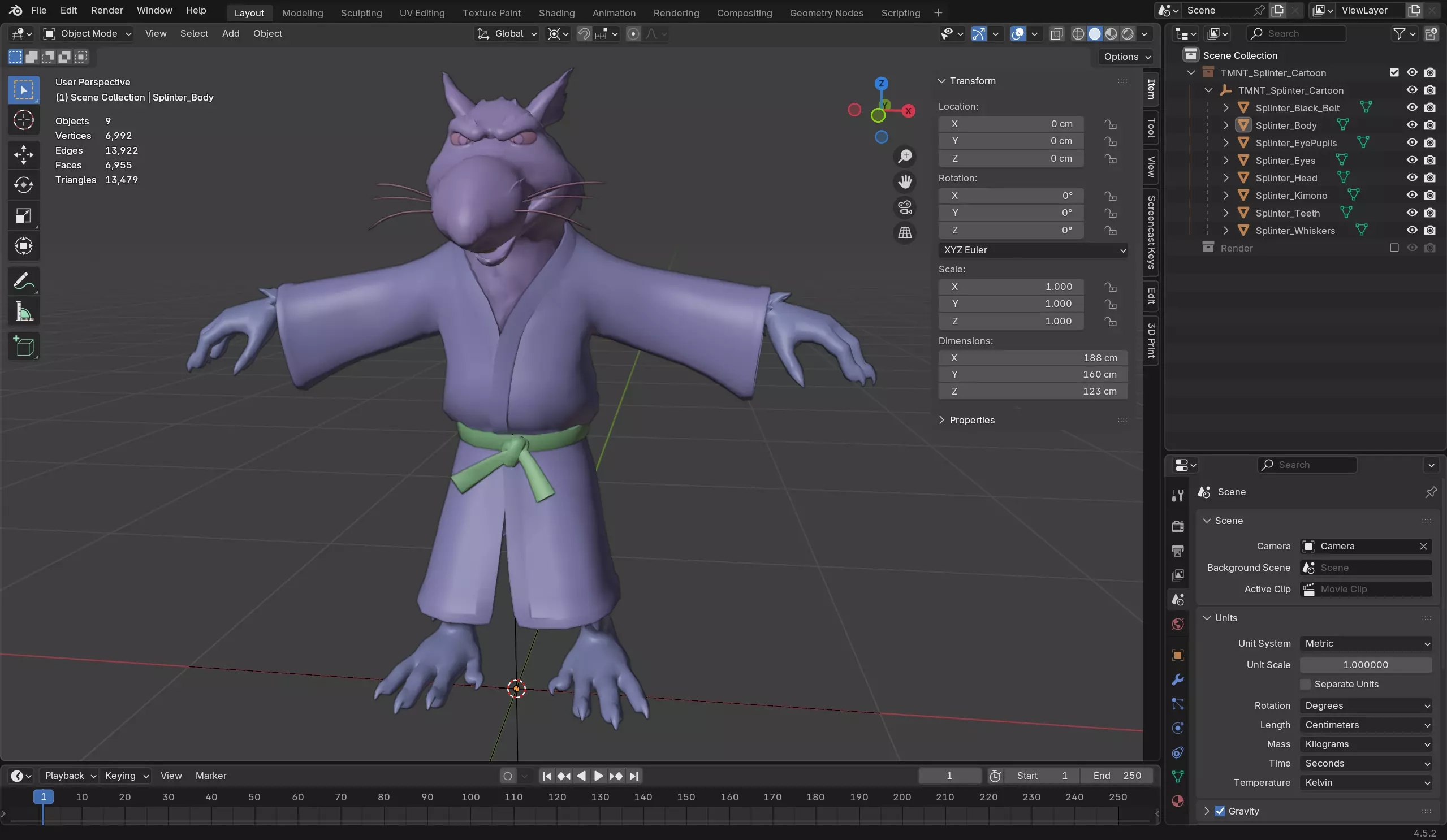The width and height of the screenshot is (1447, 840).
Task: Select the Move tool in toolbar
Action: 24,154
